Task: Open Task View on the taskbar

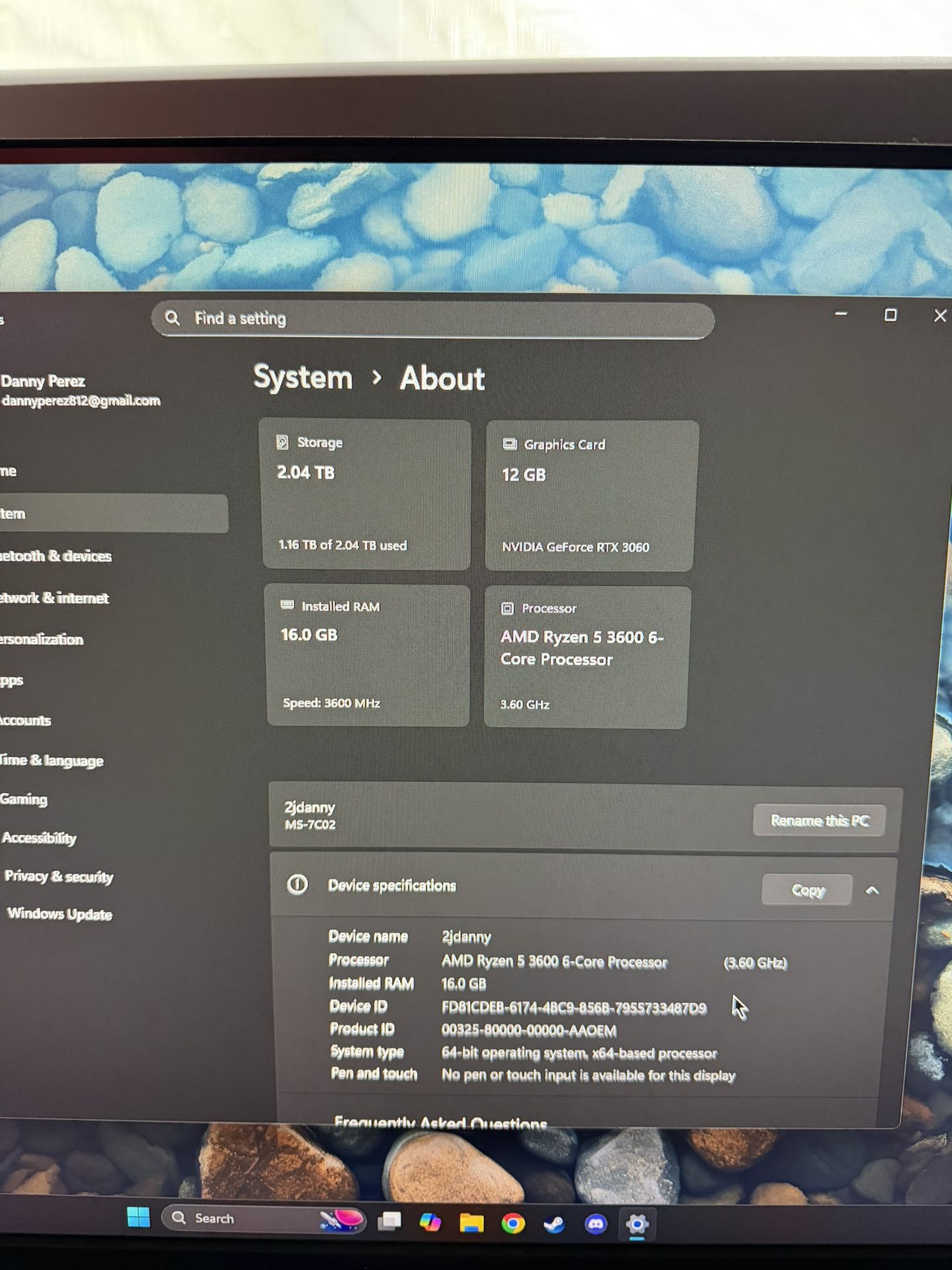Action: click(389, 1221)
